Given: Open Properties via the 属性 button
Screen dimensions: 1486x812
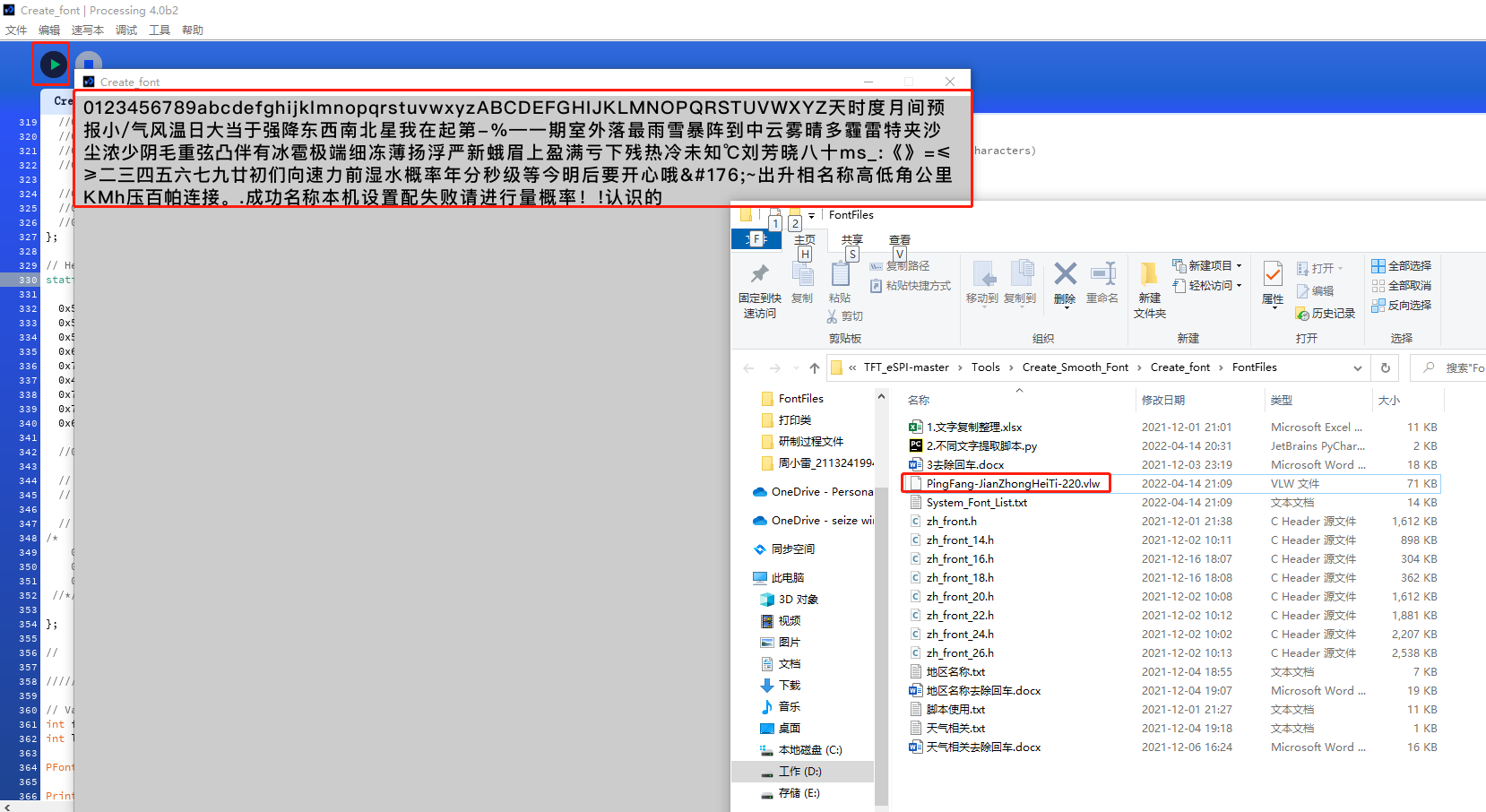Looking at the screenshot, I should coord(1272,282).
